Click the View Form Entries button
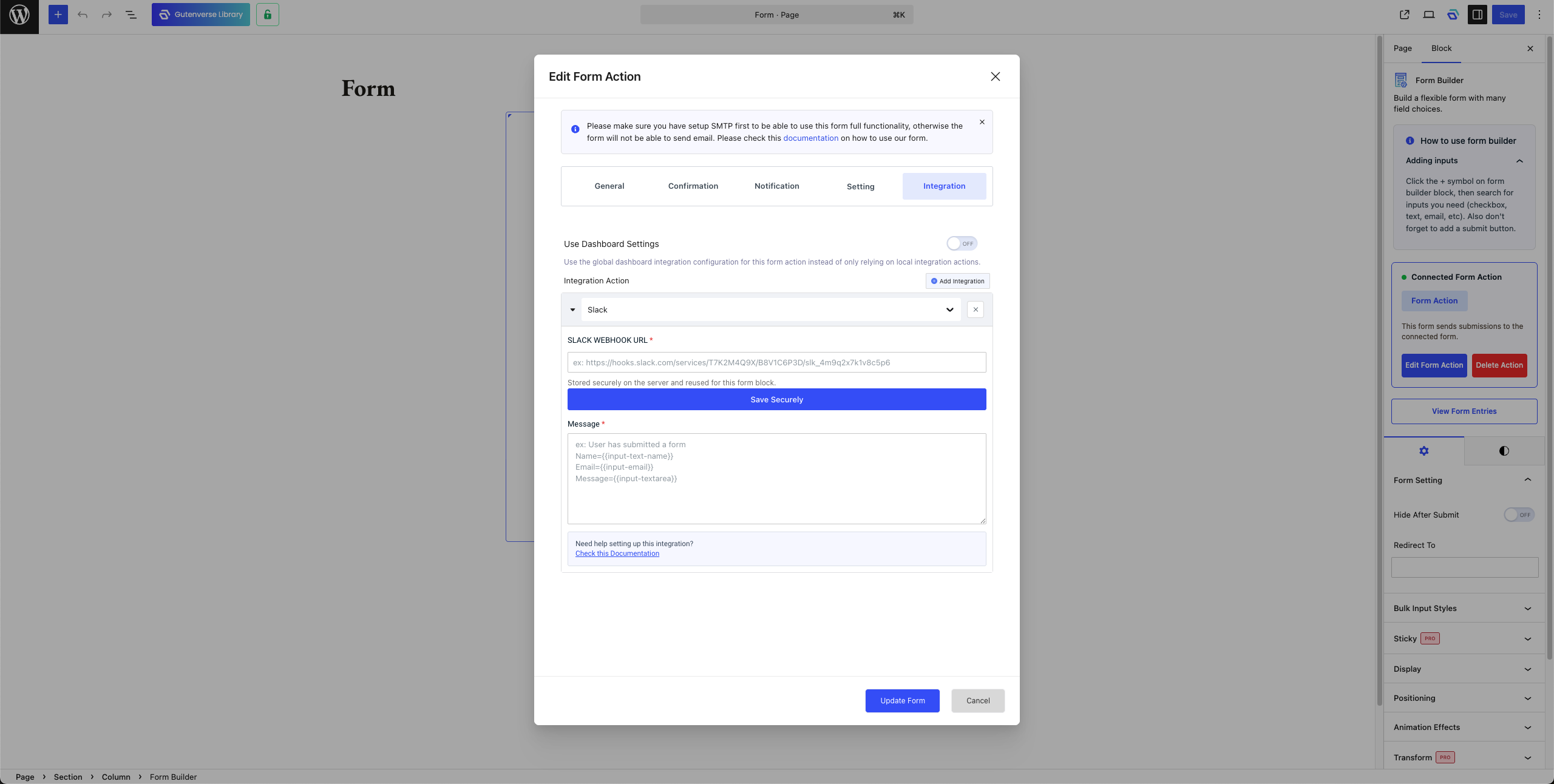This screenshot has width=1554, height=784. point(1464,411)
